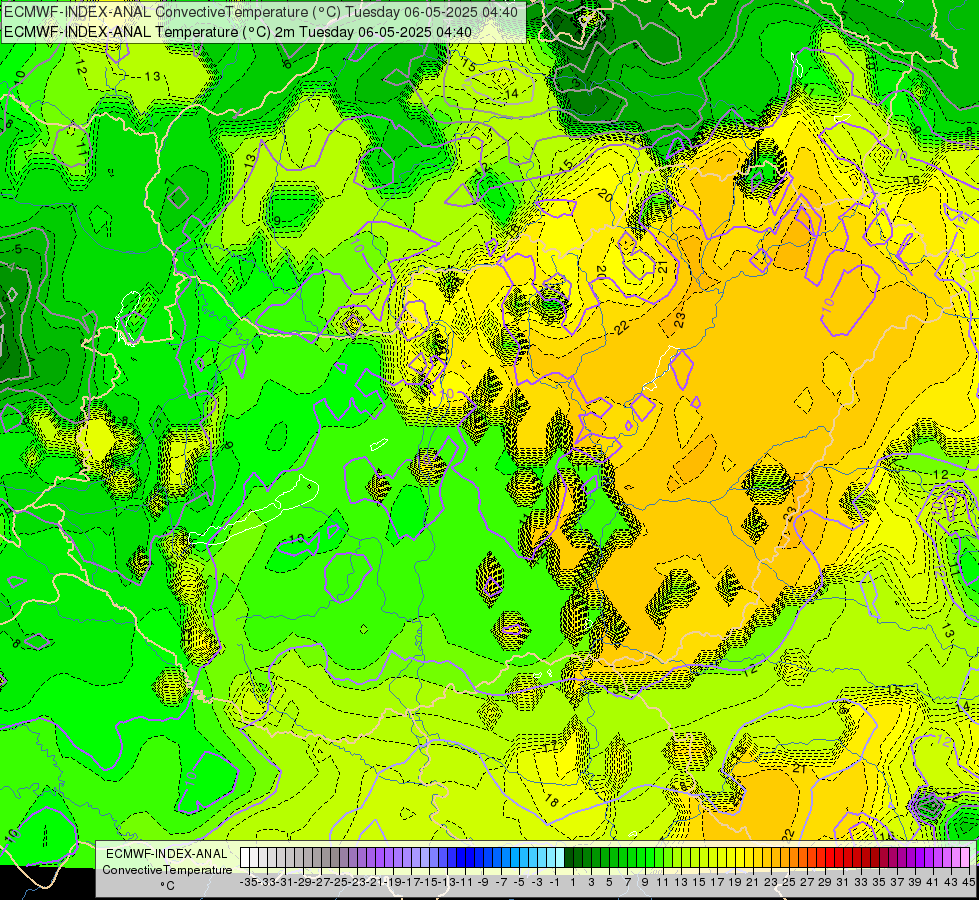Click the legend value -21

click(375, 883)
